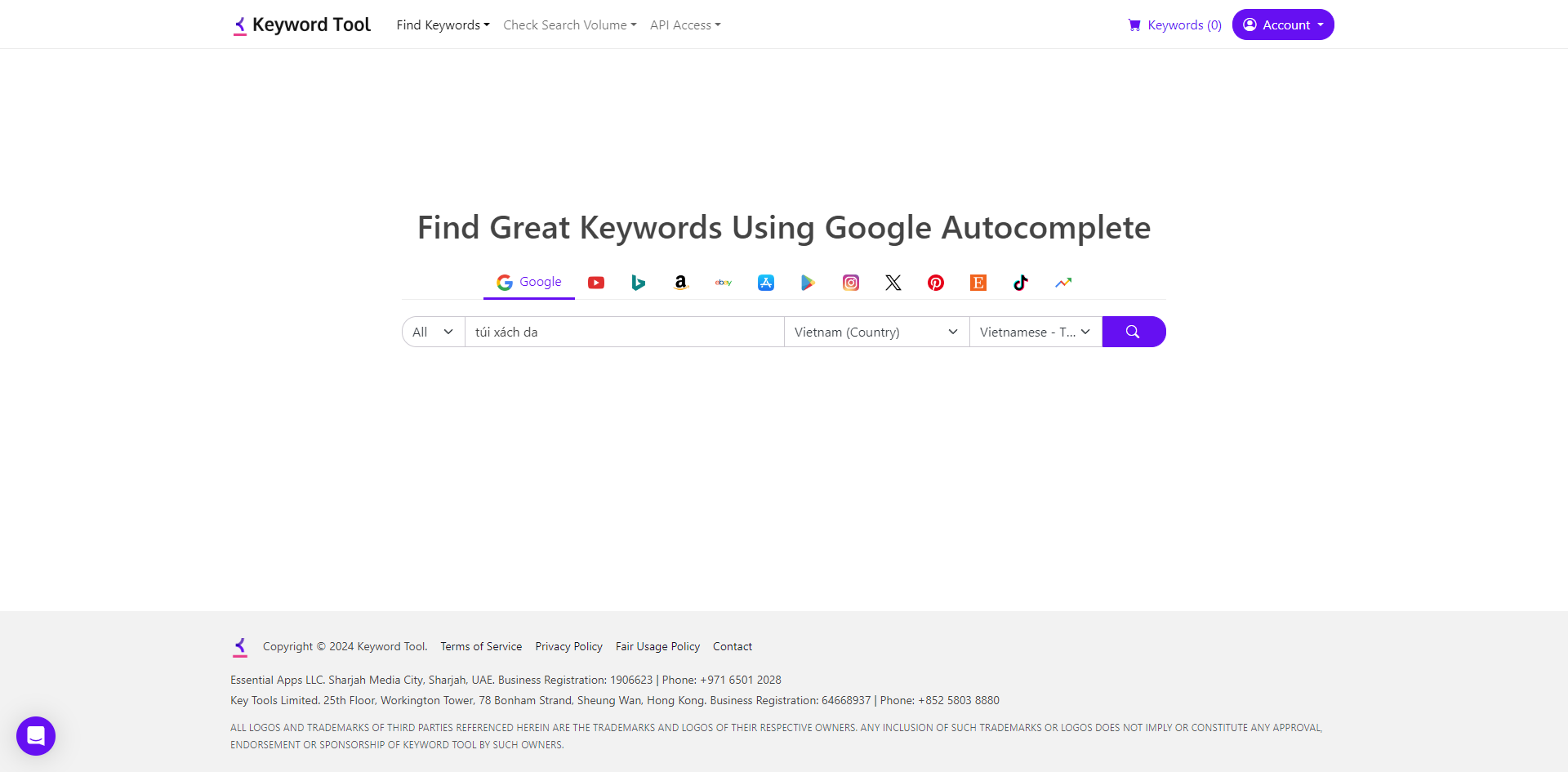Viewport: 1568px width, 772px height.
Task: Open the All search type dropdown
Action: [434, 332]
